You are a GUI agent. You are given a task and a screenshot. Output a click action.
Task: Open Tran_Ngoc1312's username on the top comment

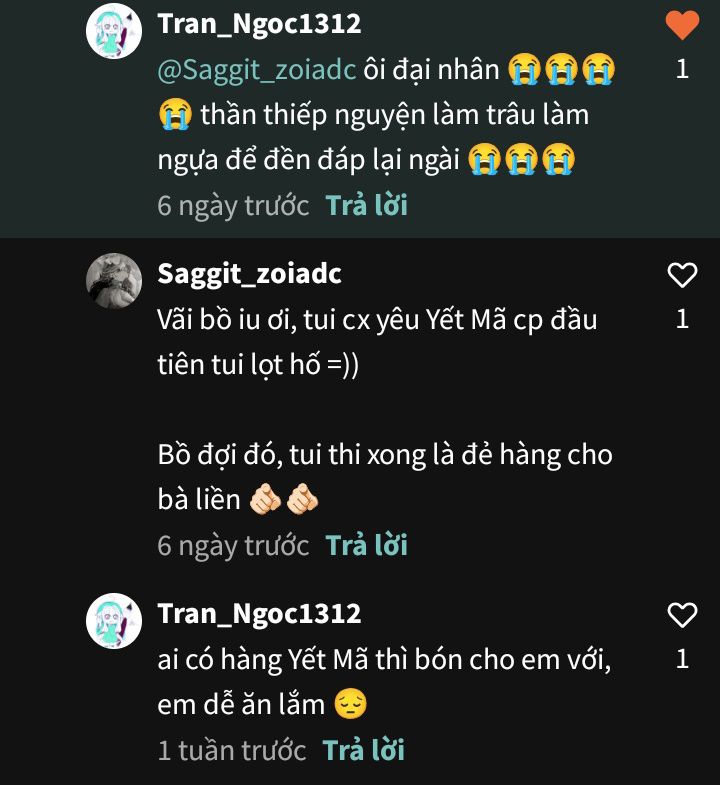[260, 24]
